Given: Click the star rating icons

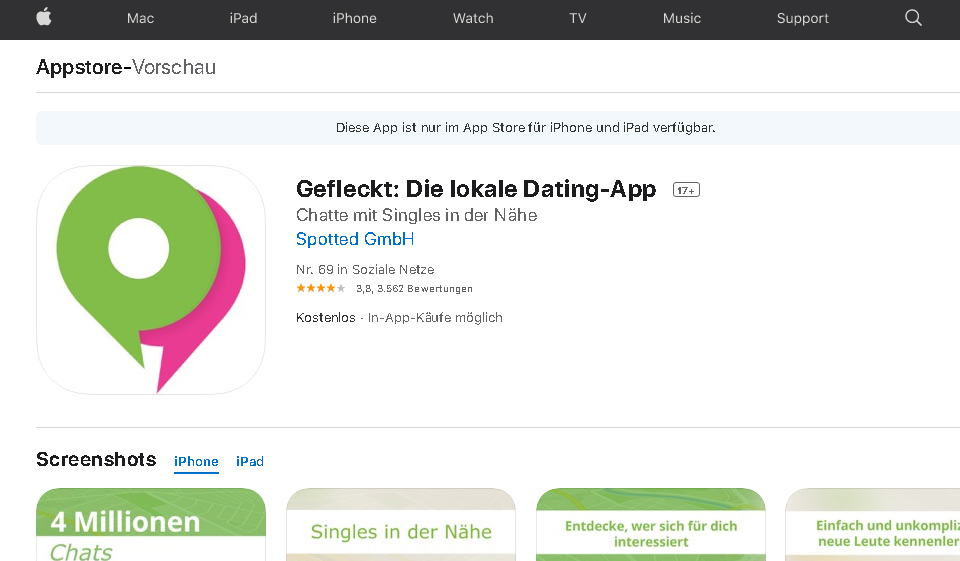Looking at the screenshot, I should tap(321, 289).
